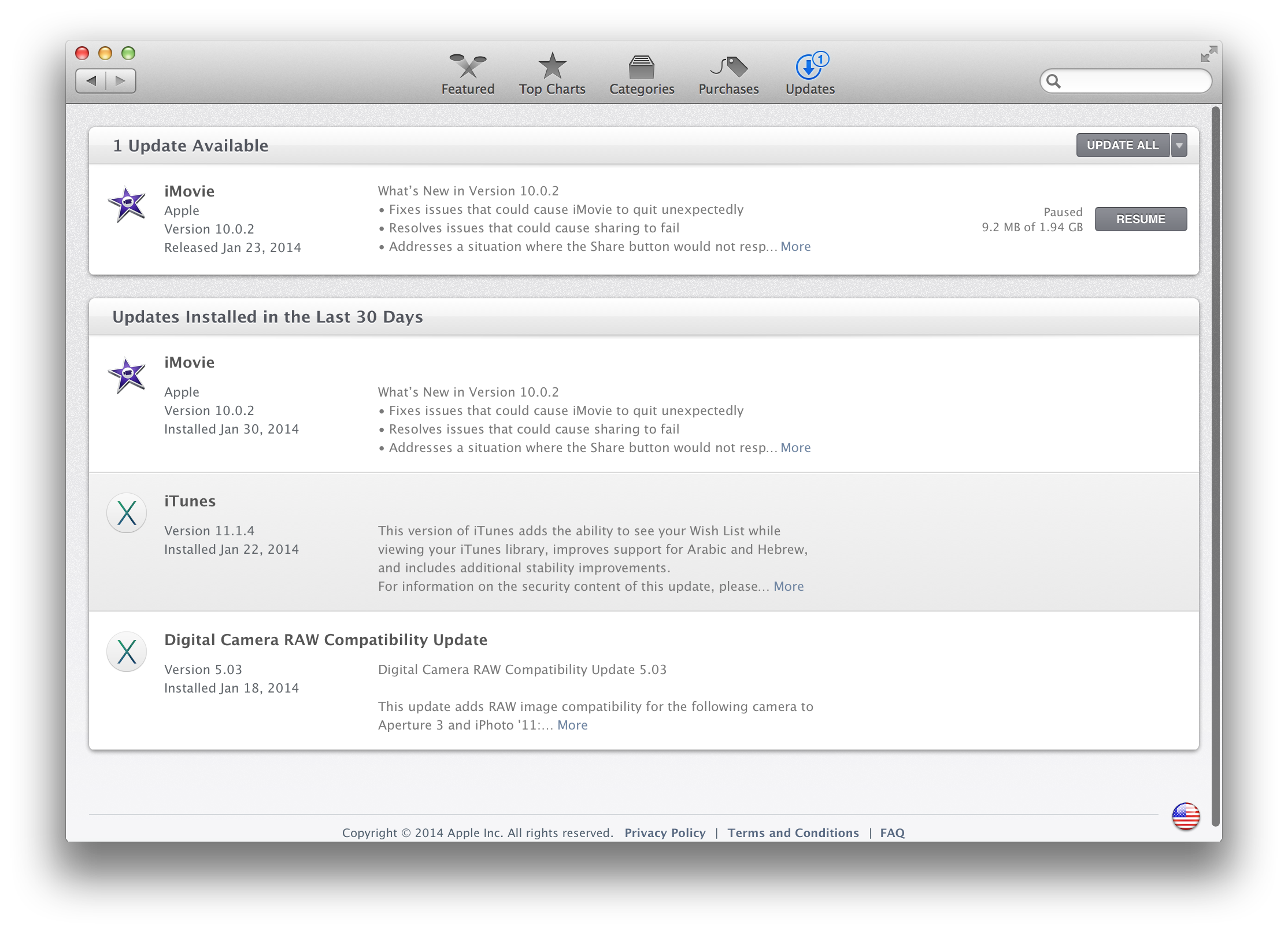This screenshot has height=933, width=1288.
Task: Expand More for Digital Camera RAW update
Action: 572,725
